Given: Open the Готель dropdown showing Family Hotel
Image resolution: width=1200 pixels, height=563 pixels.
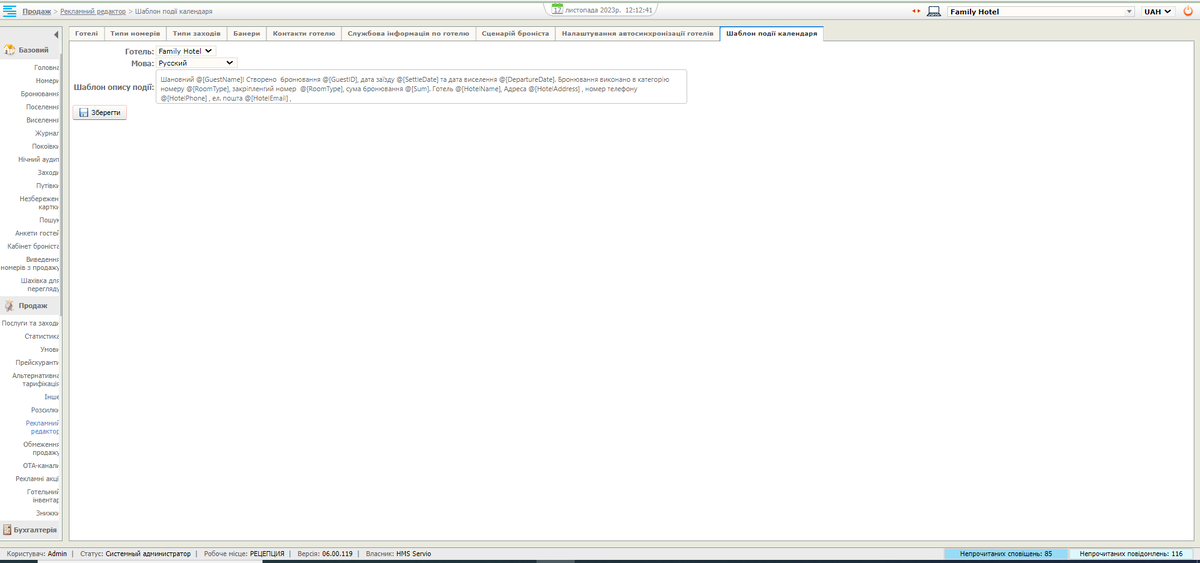Looking at the screenshot, I should click(x=186, y=51).
